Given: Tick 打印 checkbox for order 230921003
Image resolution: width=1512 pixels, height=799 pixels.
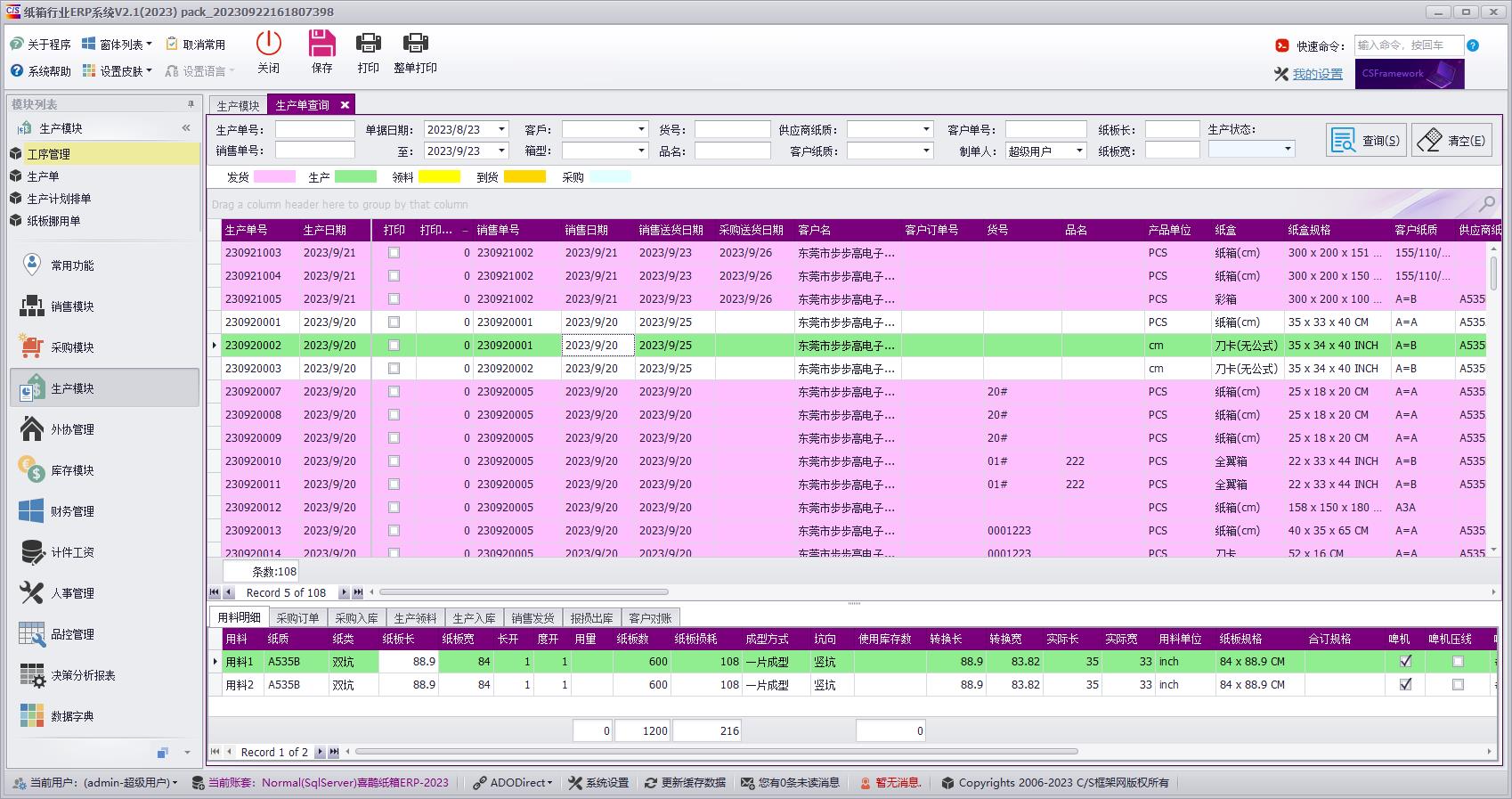Looking at the screenshot, I should pos(394,253).
